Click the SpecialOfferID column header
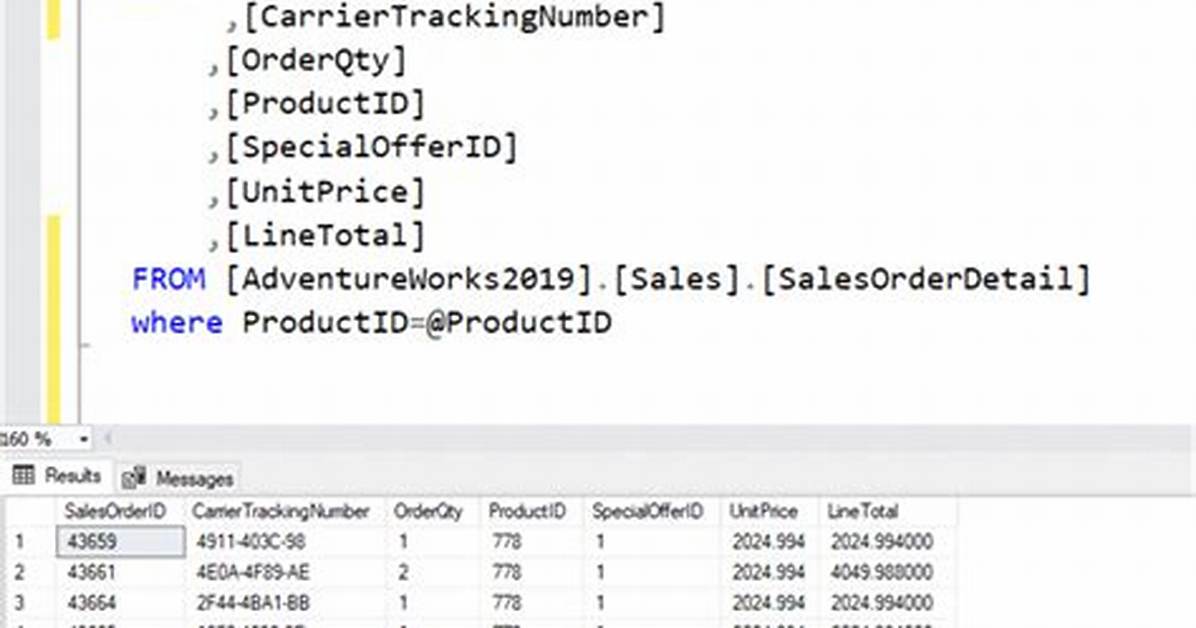This screenshot has height=628, width=1196. click(x=648, y=511)
